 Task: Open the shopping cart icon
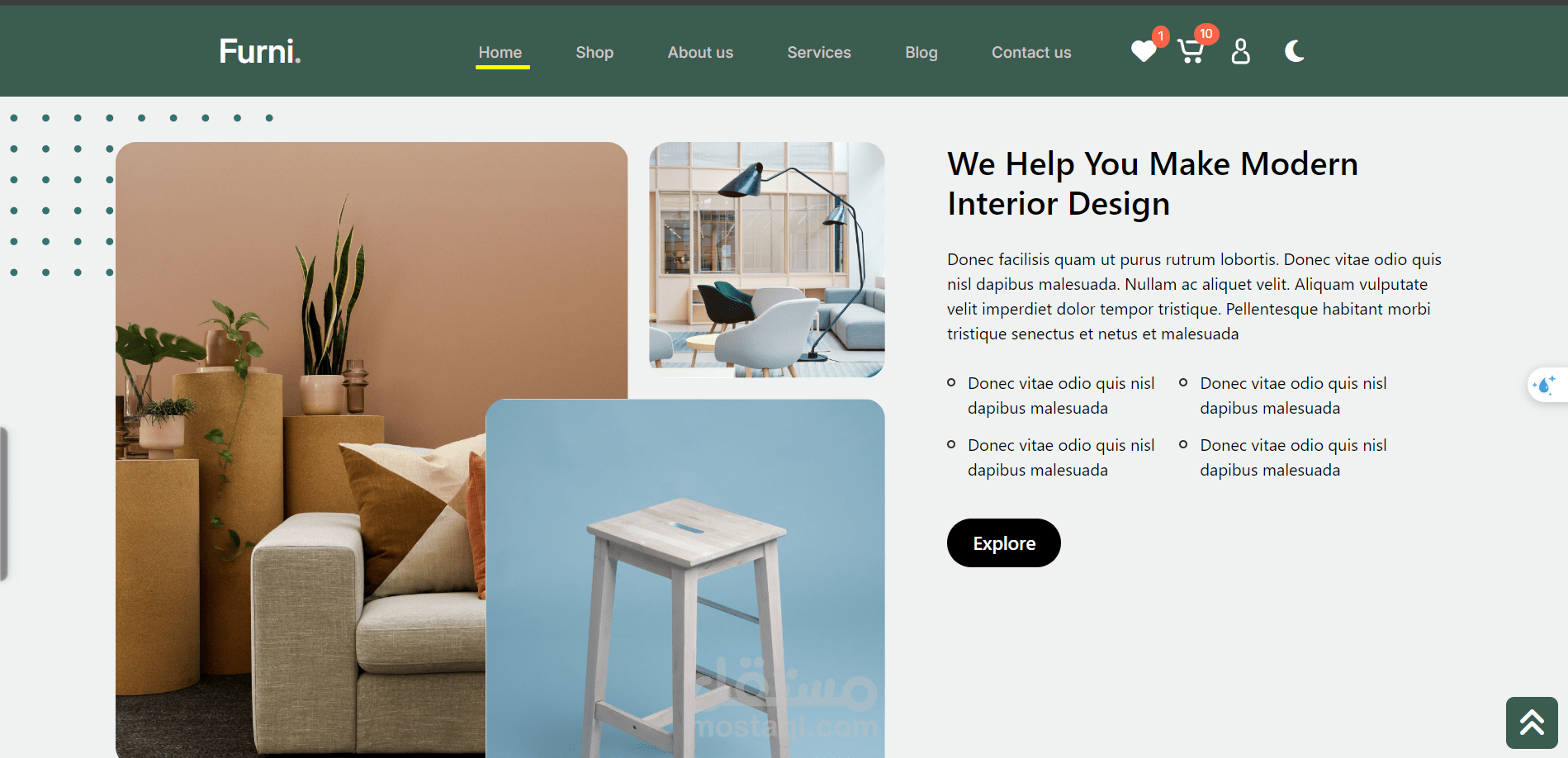(1190, 51)
